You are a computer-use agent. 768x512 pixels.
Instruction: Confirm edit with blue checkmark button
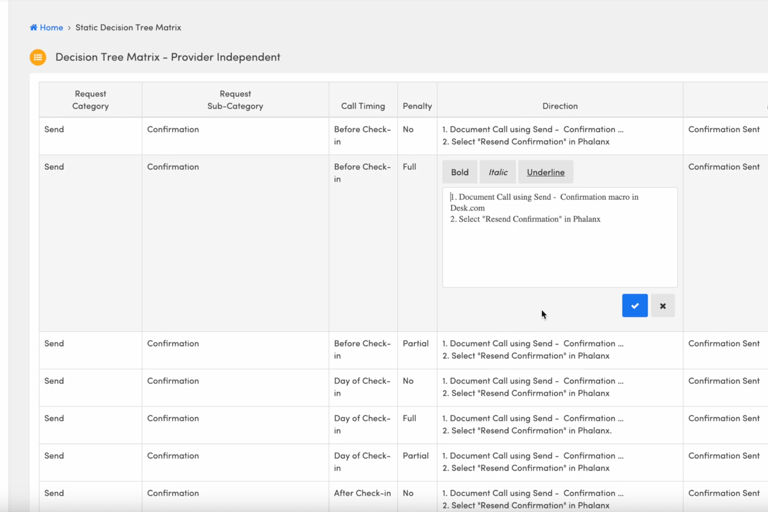634,306
